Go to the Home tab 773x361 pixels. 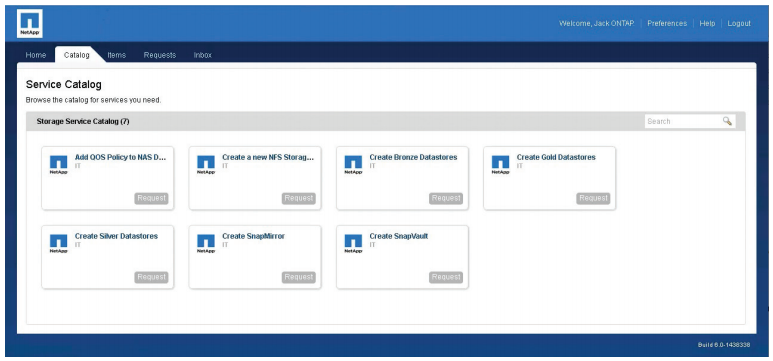click(35, 55)
